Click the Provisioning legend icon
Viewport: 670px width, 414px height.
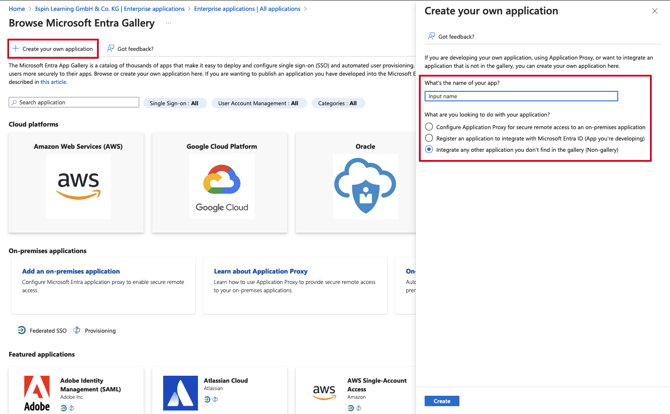point(77,330)
